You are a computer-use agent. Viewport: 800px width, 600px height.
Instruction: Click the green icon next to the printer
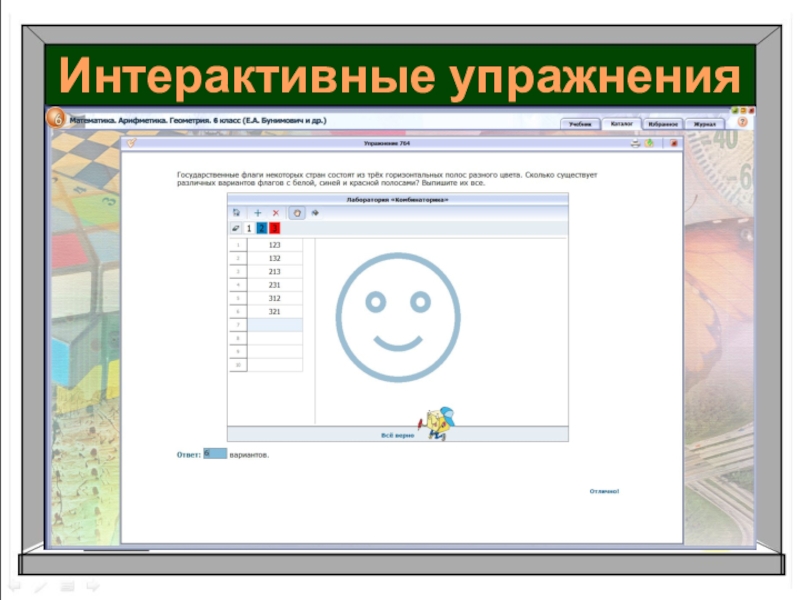pyautogui.click(x=649, y=143)
